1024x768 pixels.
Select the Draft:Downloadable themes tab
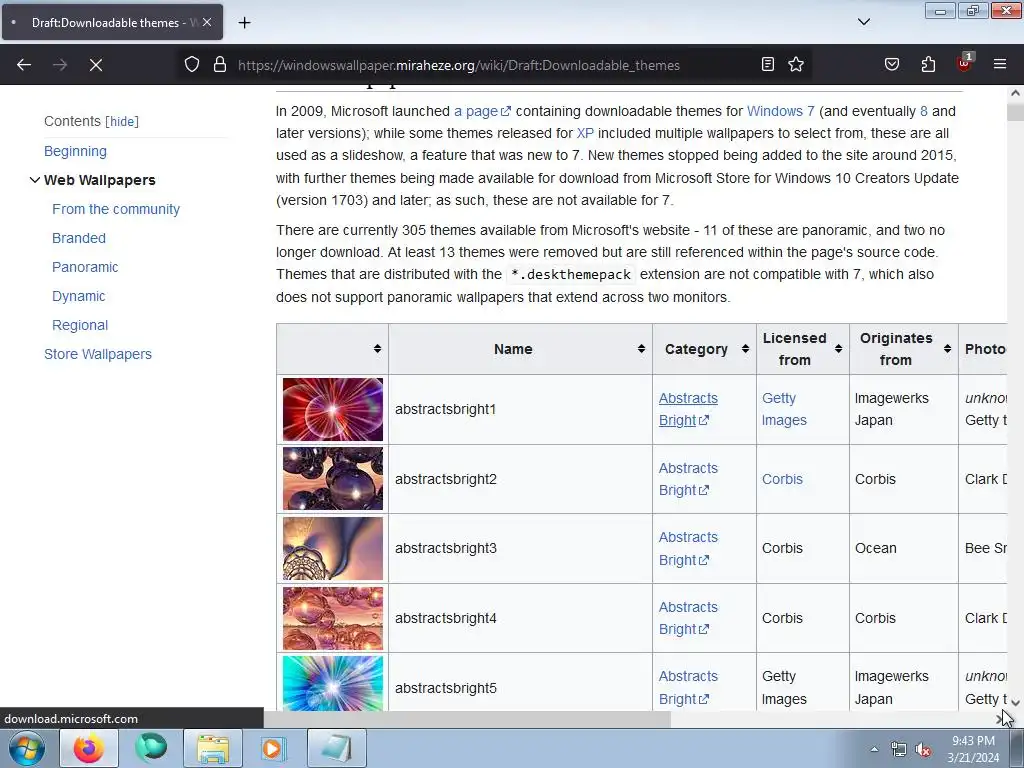click(x=112, y=22)
